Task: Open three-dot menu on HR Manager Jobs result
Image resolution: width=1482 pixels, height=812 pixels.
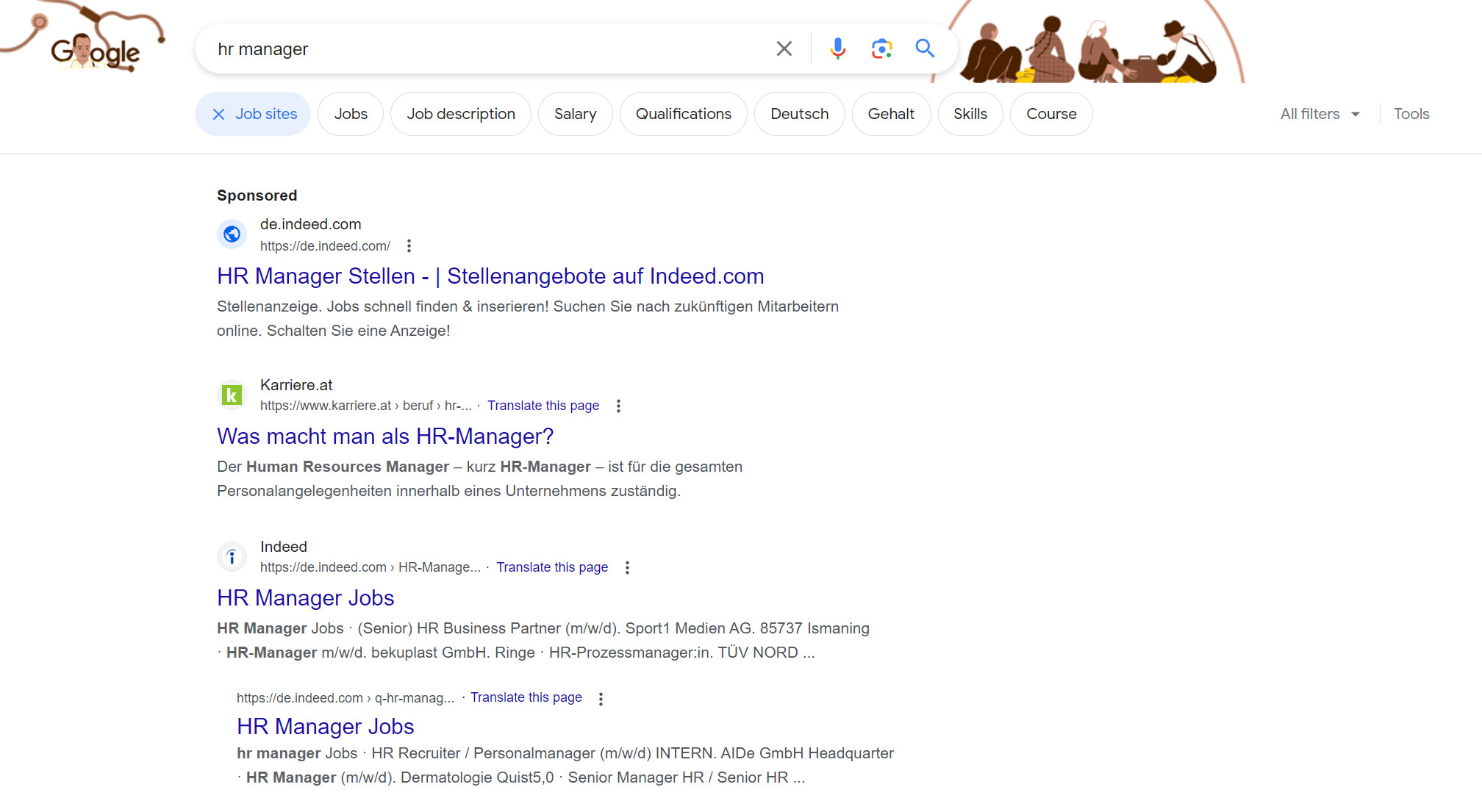Action: pyautogui.click(x=627, y=567)
